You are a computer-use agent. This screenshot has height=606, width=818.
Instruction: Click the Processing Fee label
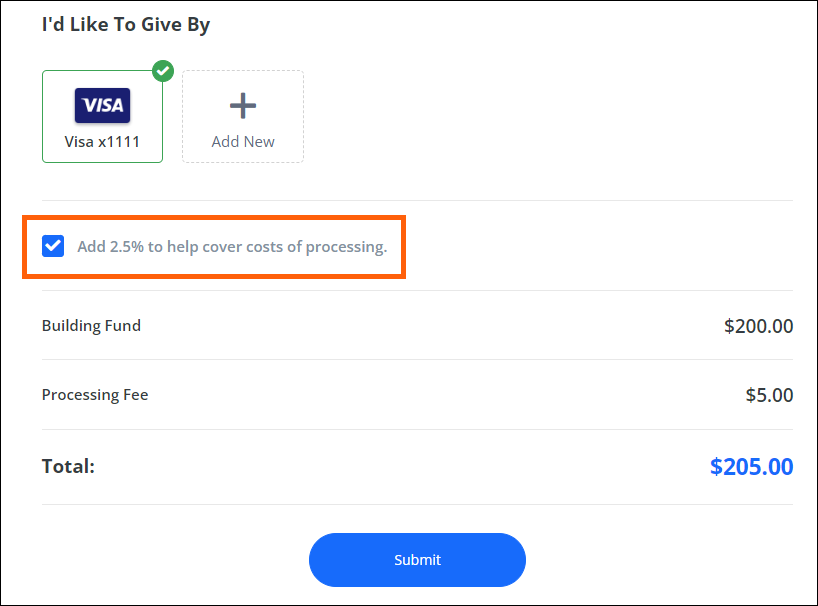95,395
